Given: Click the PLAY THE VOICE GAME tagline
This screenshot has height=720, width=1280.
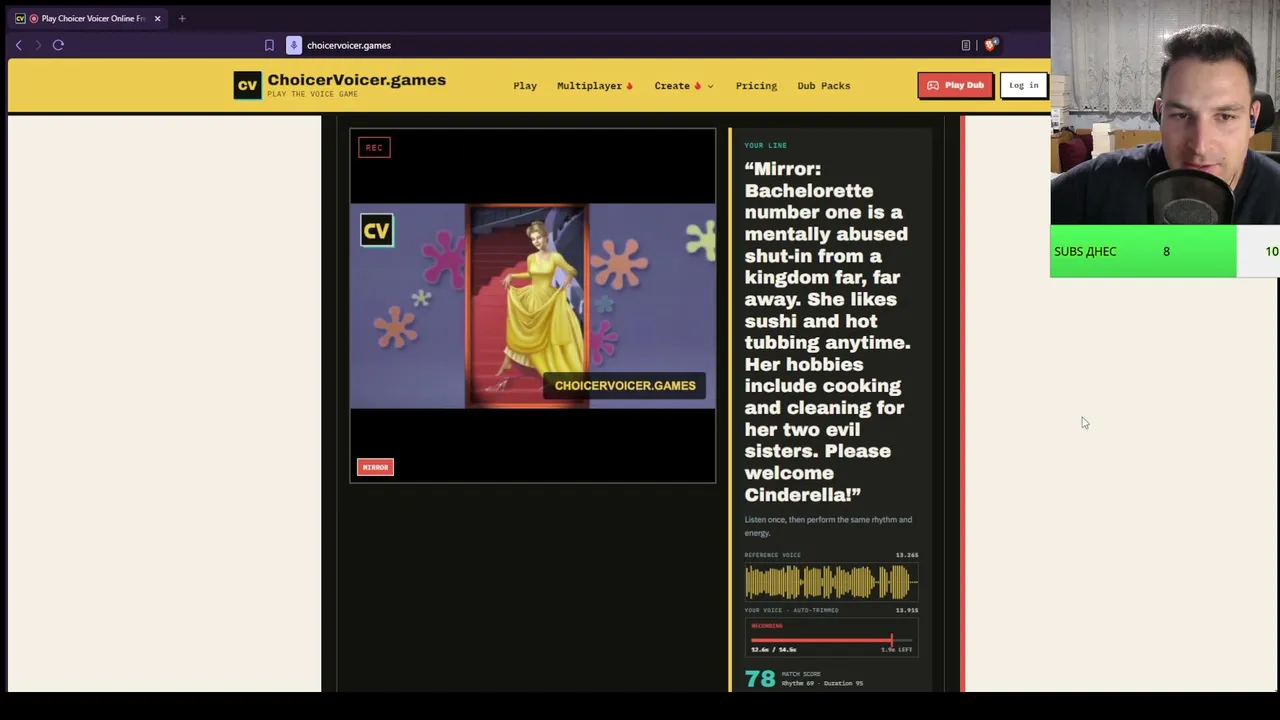Looking at the screenshot, I should [312, 94].
